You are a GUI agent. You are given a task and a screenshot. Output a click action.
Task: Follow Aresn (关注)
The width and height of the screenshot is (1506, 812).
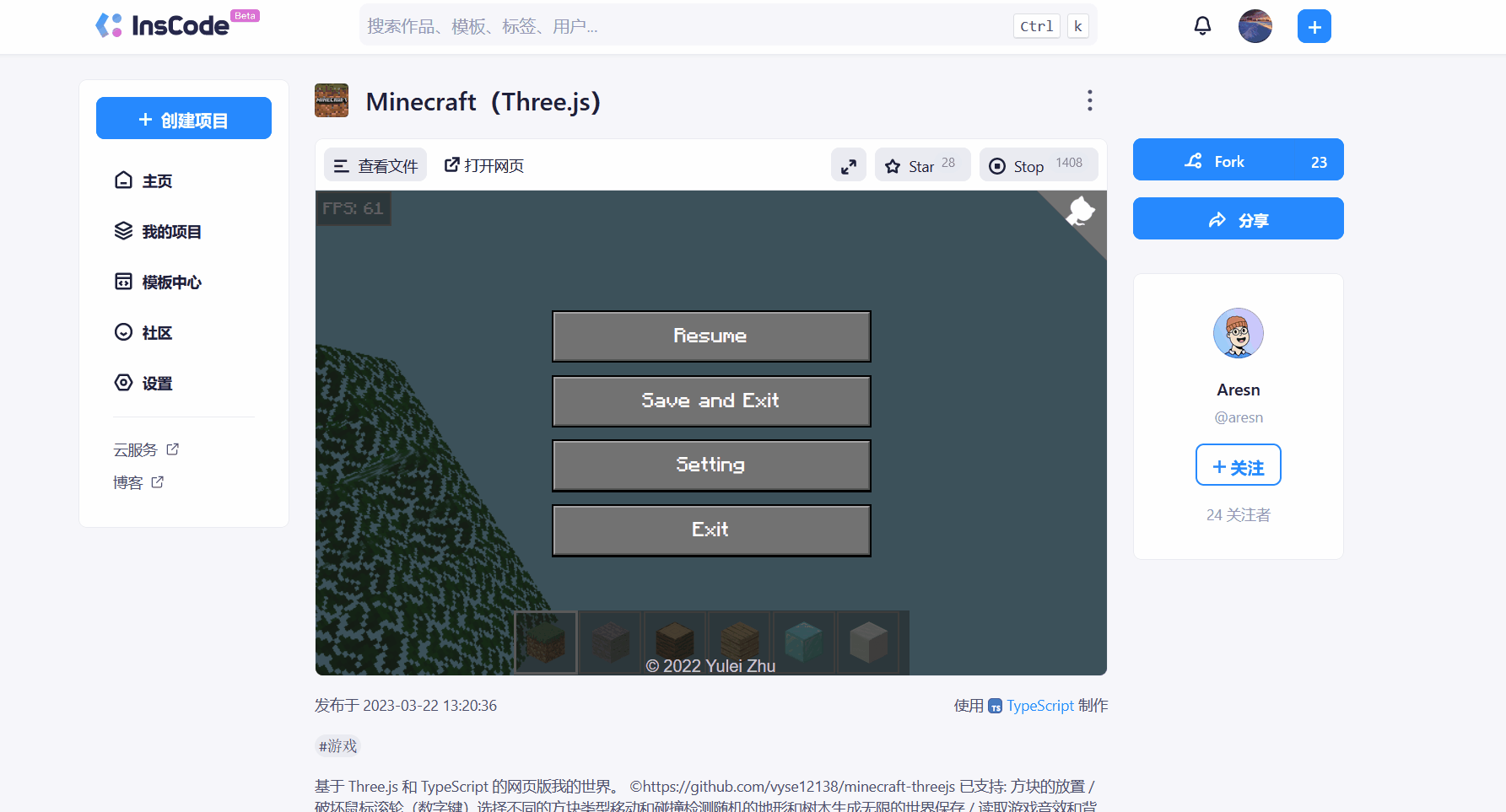(x=1238, y=465)
